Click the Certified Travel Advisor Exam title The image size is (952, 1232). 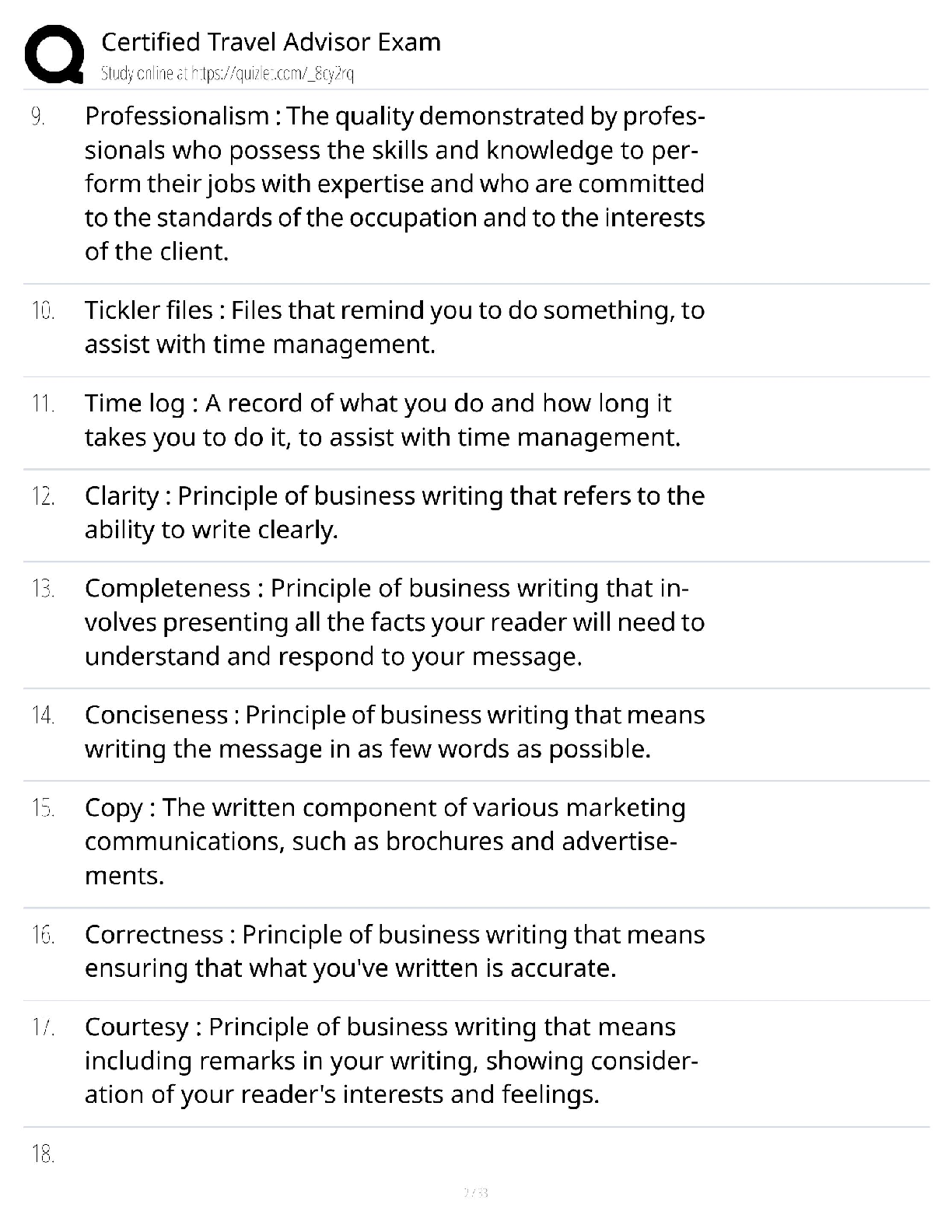[x=271, y=42]
